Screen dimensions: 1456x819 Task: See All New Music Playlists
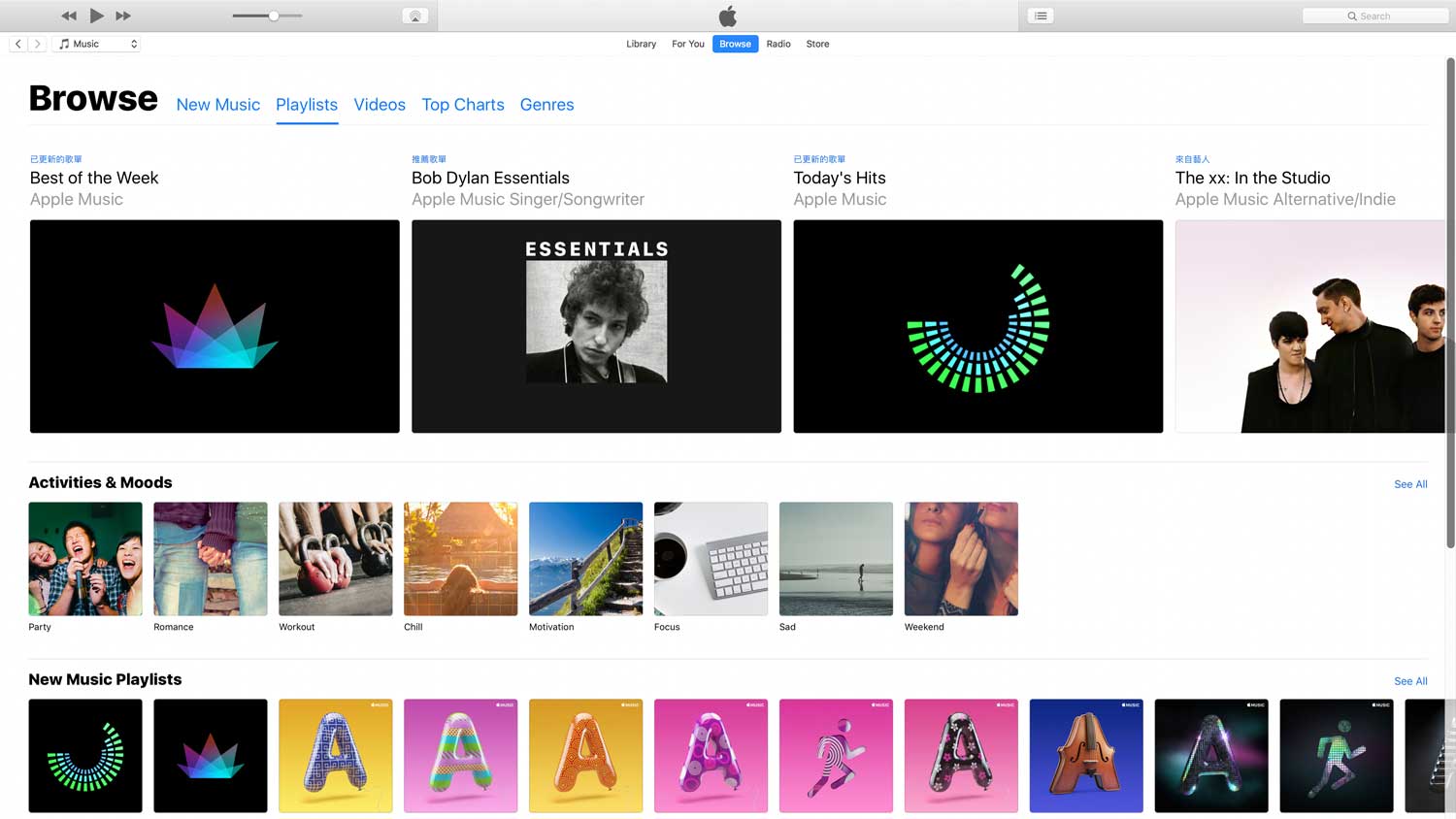[1410, 681]
